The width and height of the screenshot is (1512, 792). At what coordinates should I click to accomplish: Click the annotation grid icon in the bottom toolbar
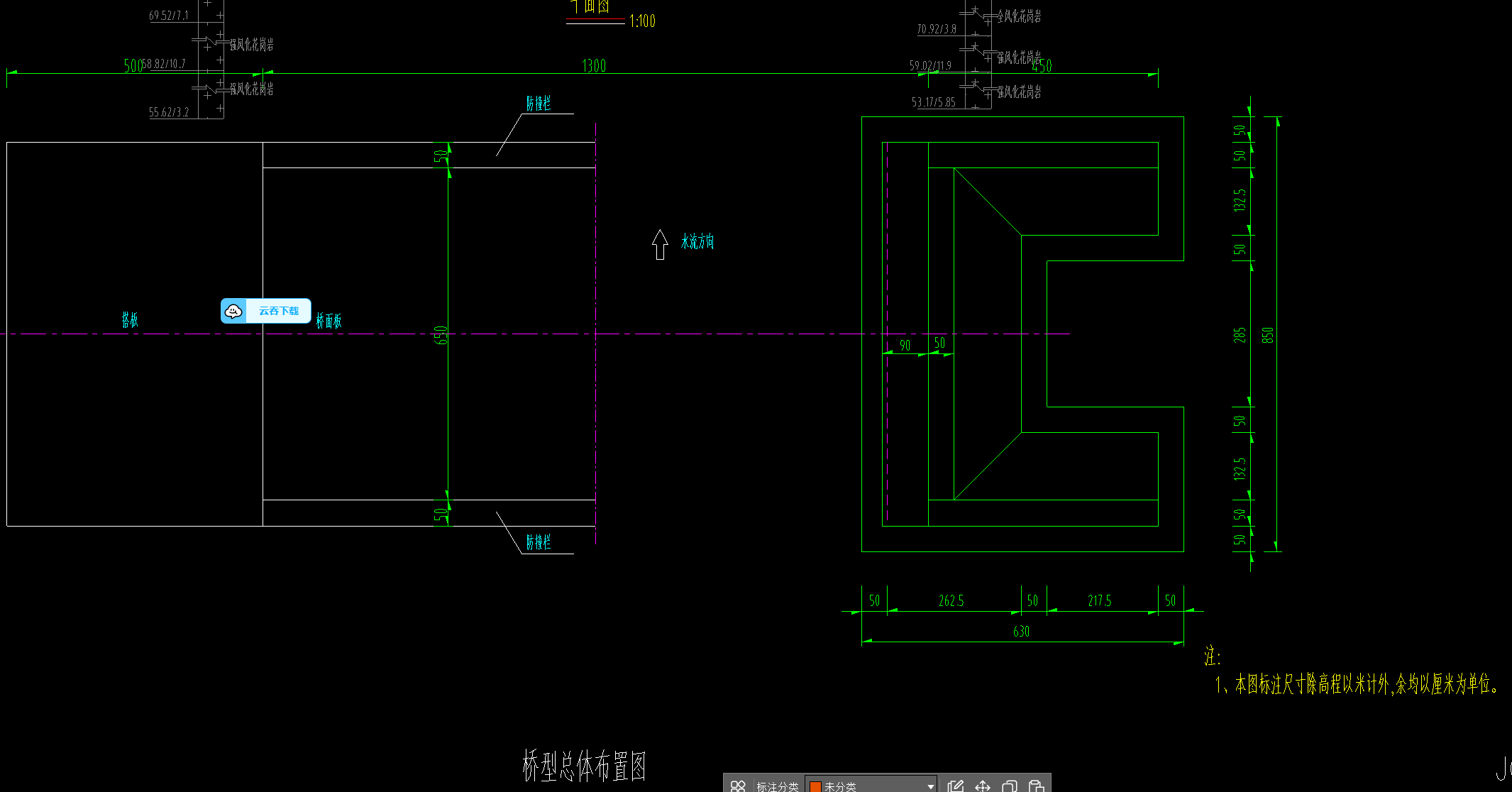738,786
